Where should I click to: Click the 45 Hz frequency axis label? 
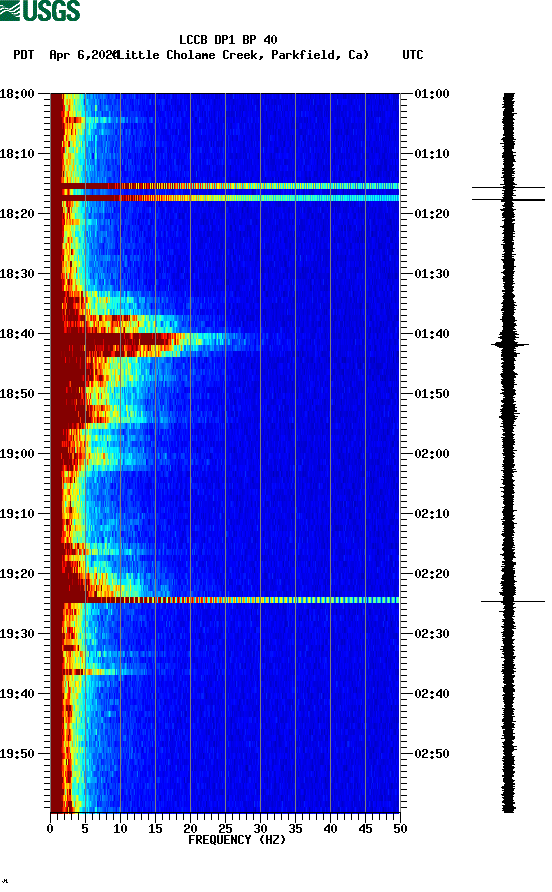click(365, 829)
